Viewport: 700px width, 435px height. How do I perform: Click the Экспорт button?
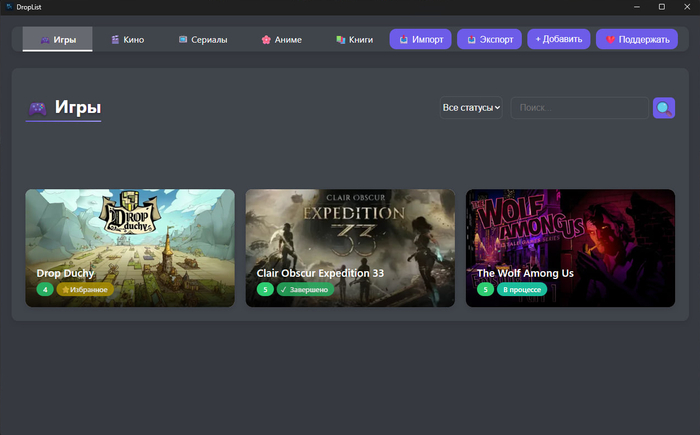(x=489, y=39)
